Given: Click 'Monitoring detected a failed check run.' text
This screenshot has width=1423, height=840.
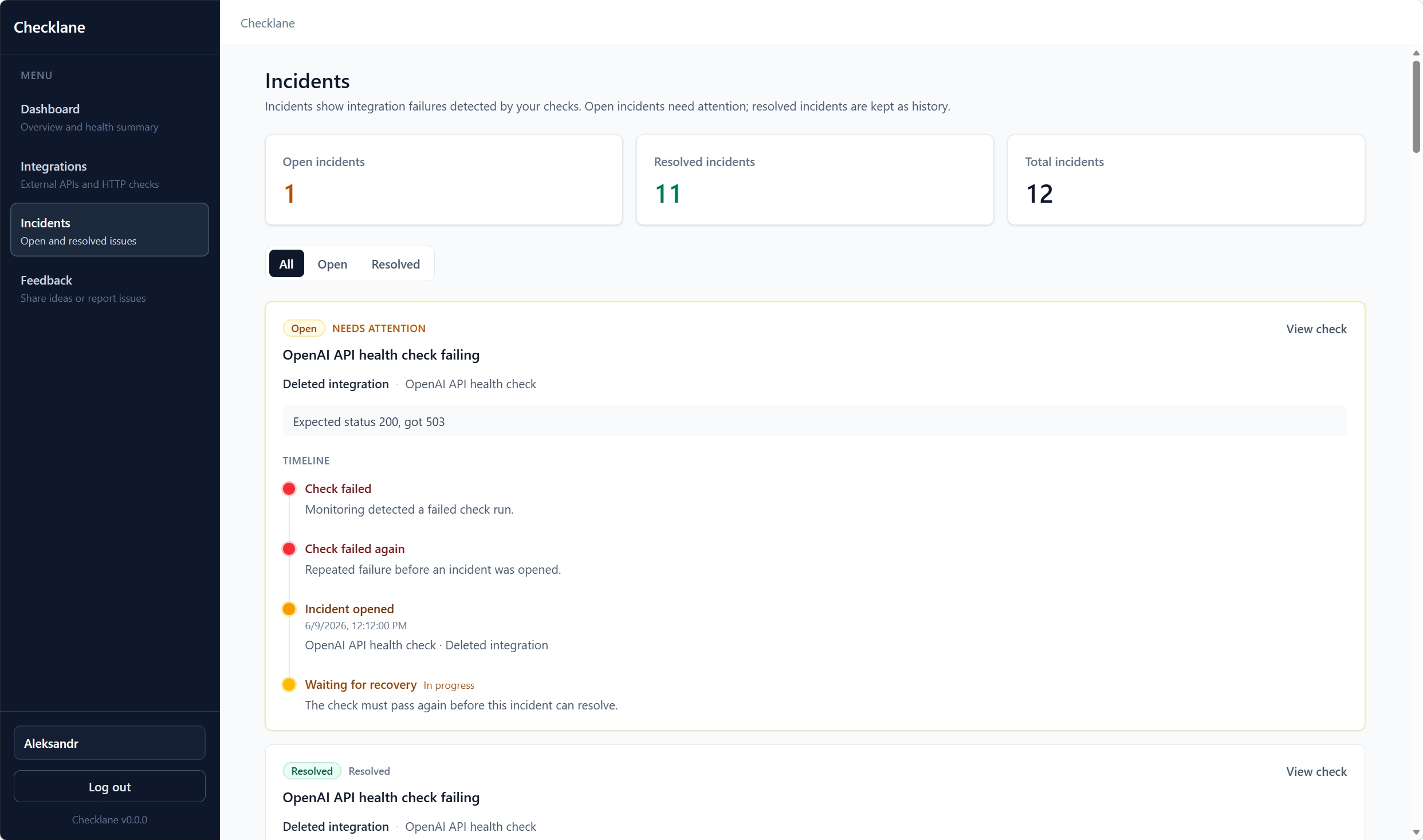Looking at the screenshot, I should coord(410,510).
